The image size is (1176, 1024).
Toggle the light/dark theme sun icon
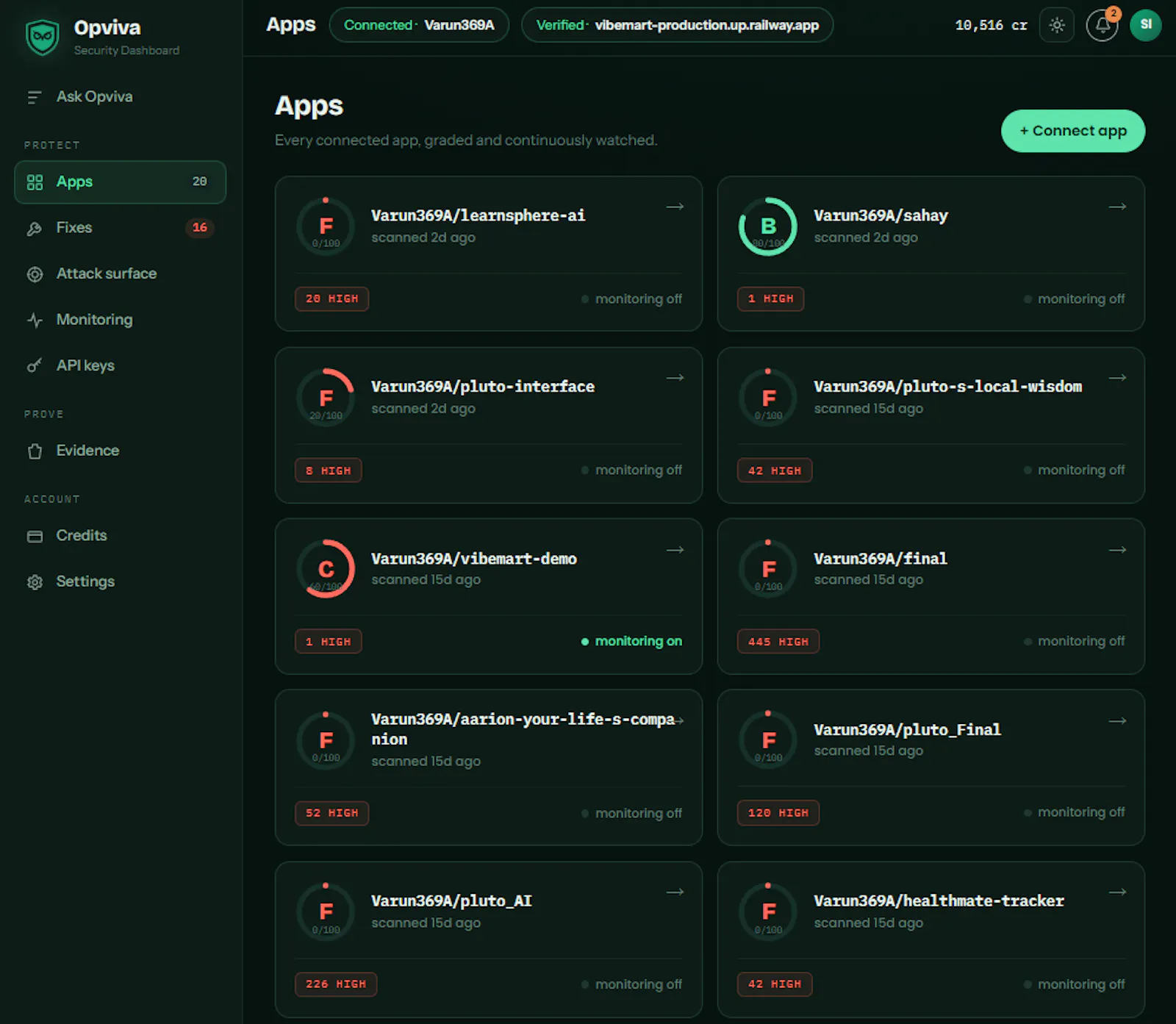pos(1057,25)
